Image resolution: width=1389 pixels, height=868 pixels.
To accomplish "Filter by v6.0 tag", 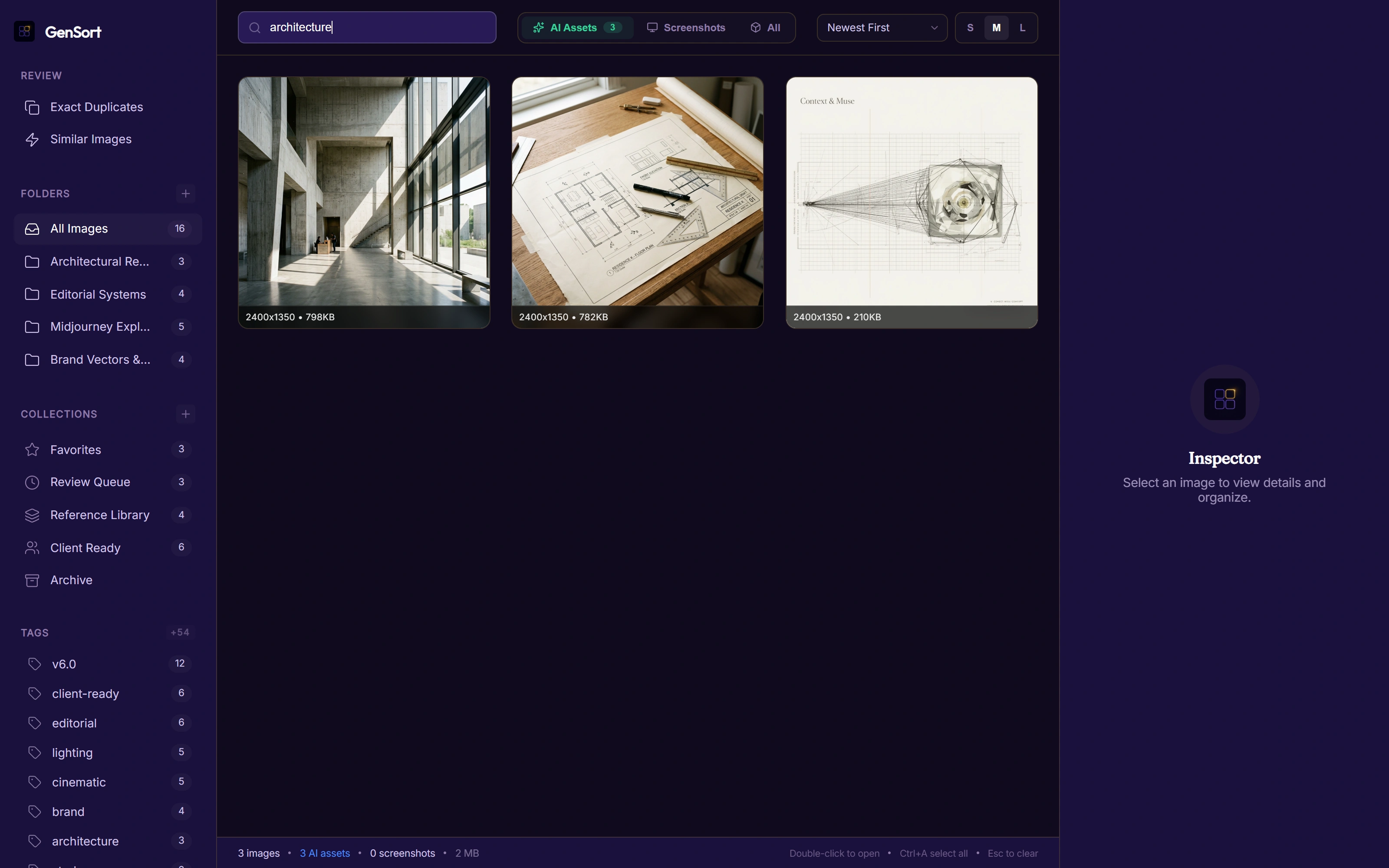I will pyautogui.click(x=108, y=664).
